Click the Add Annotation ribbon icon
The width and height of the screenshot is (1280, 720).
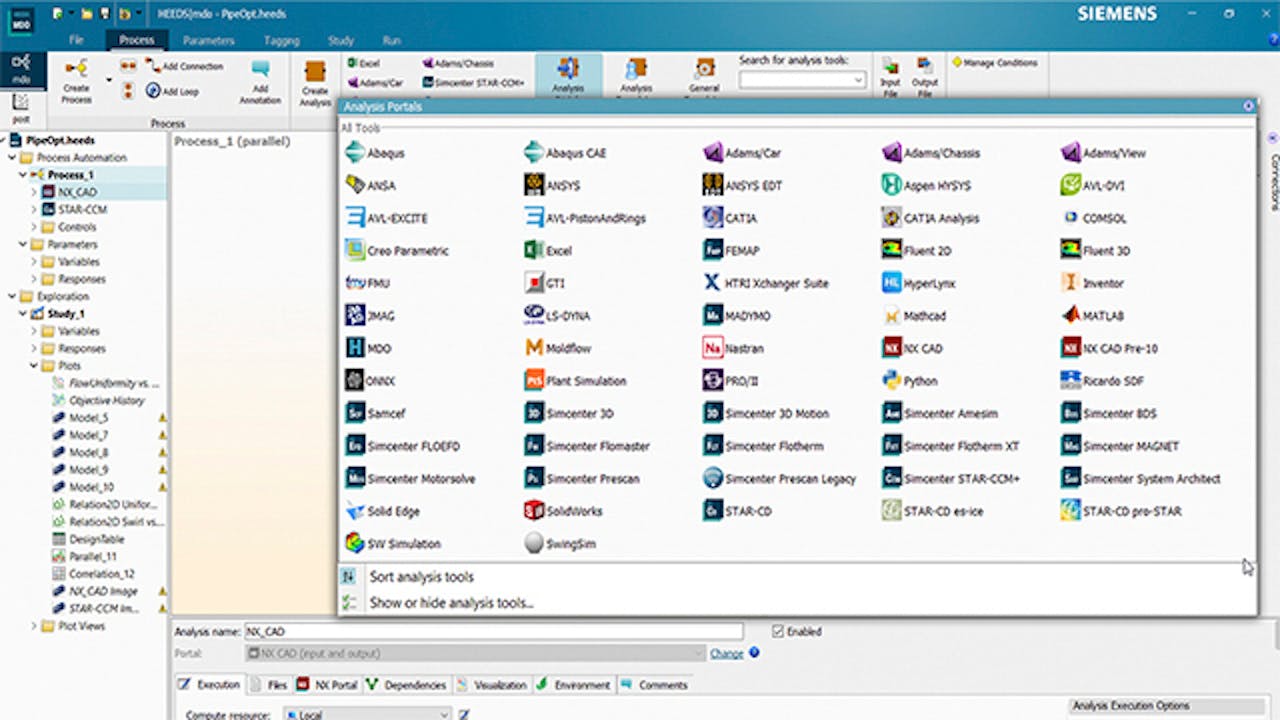coord(260,82)
